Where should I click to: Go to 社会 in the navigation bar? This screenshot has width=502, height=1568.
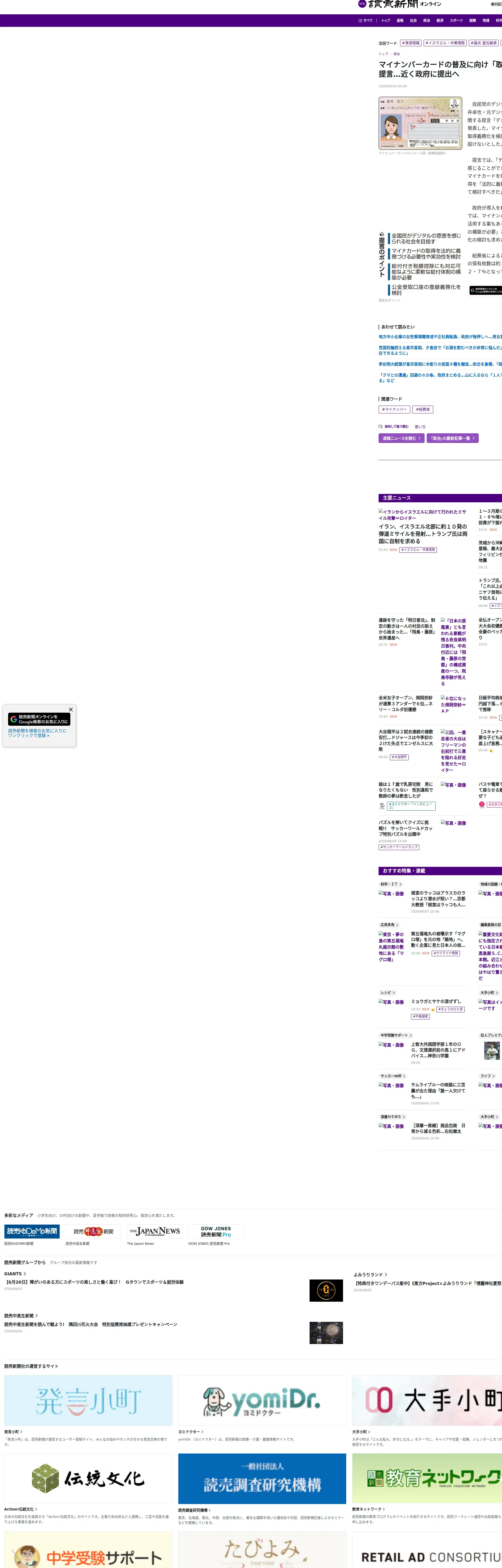point(413,21)
